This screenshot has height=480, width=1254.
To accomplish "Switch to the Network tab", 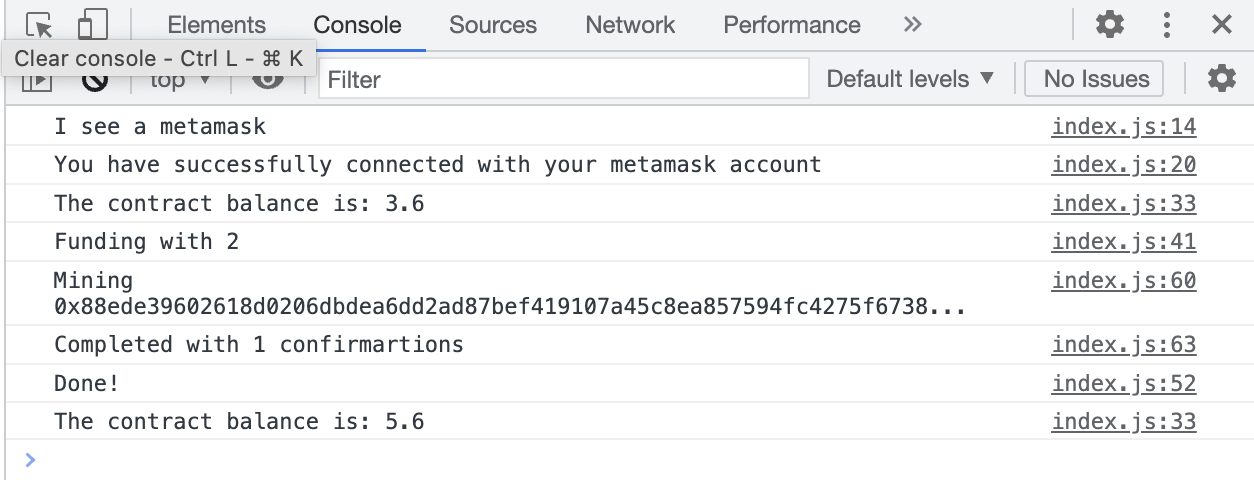I will pos(630,25).
